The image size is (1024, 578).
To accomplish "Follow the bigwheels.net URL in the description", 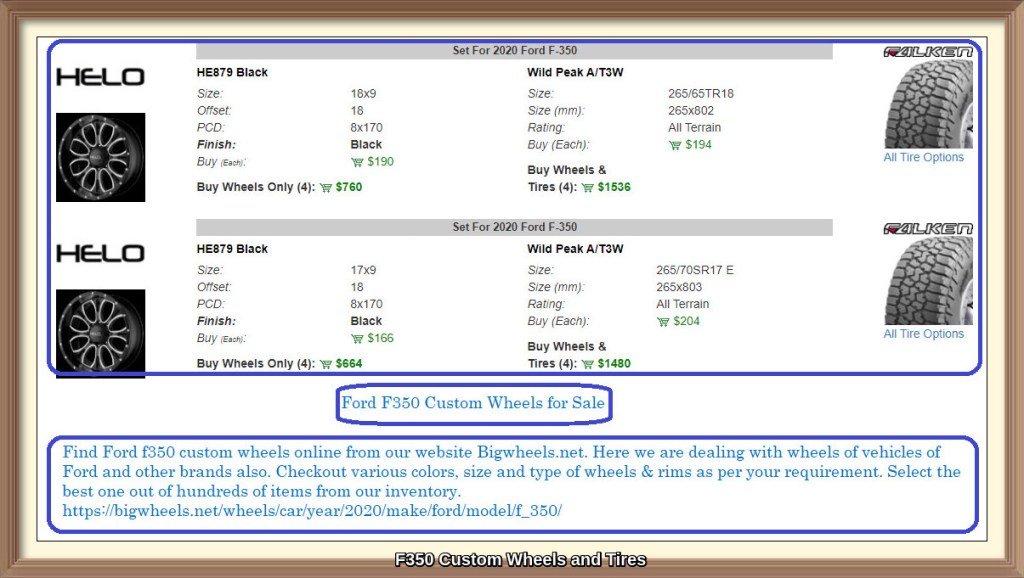I will pyautogui.click(x=312, y=511).
